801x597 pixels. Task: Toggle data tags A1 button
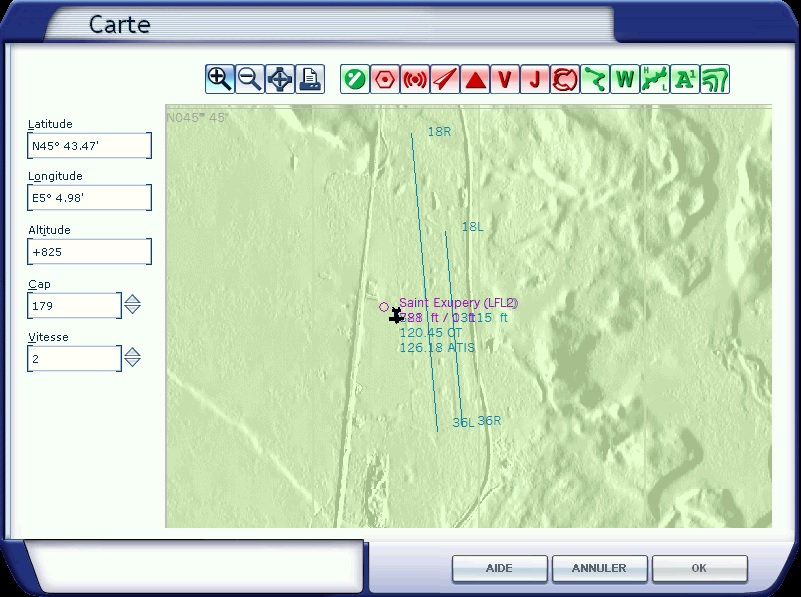pyautogui.click(x=685, y=79)
